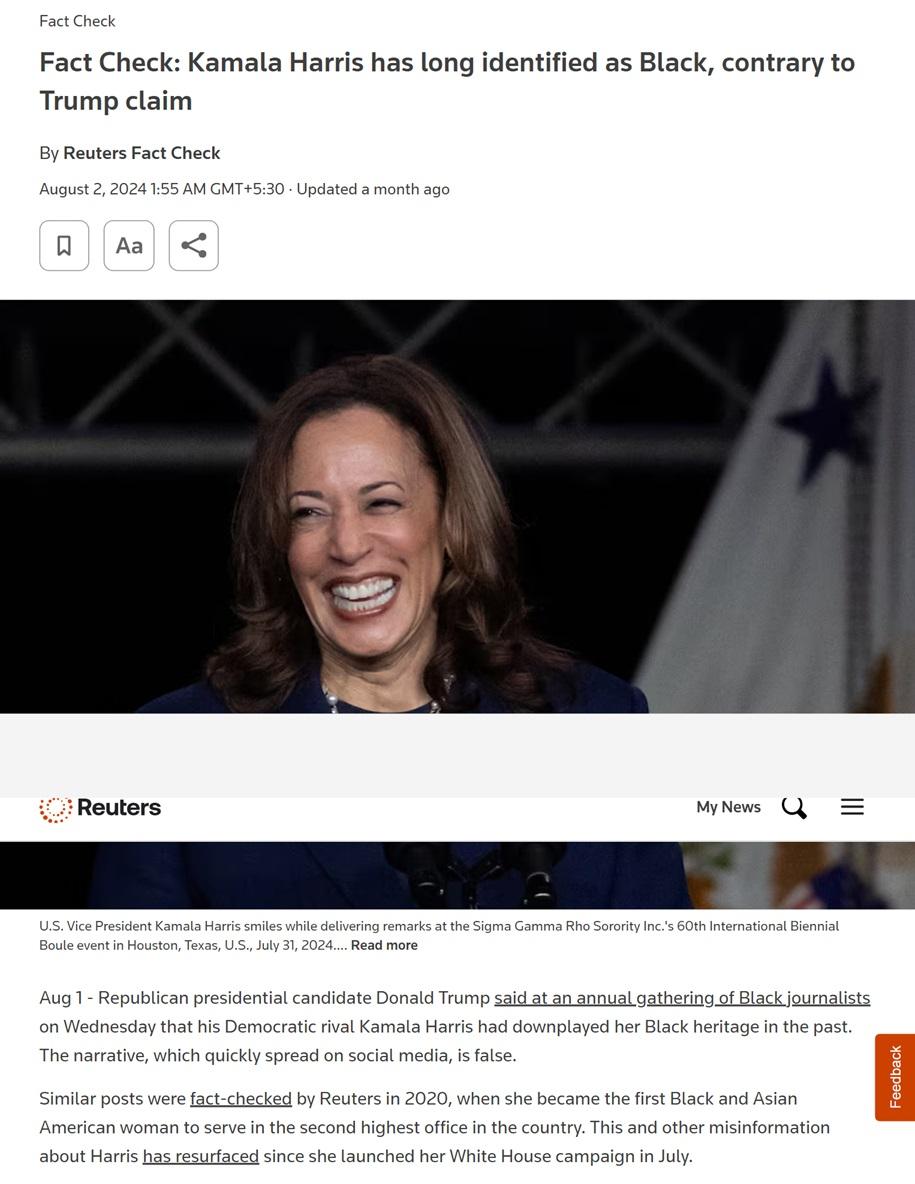Open the search magnifier icon

coord(794,807)
